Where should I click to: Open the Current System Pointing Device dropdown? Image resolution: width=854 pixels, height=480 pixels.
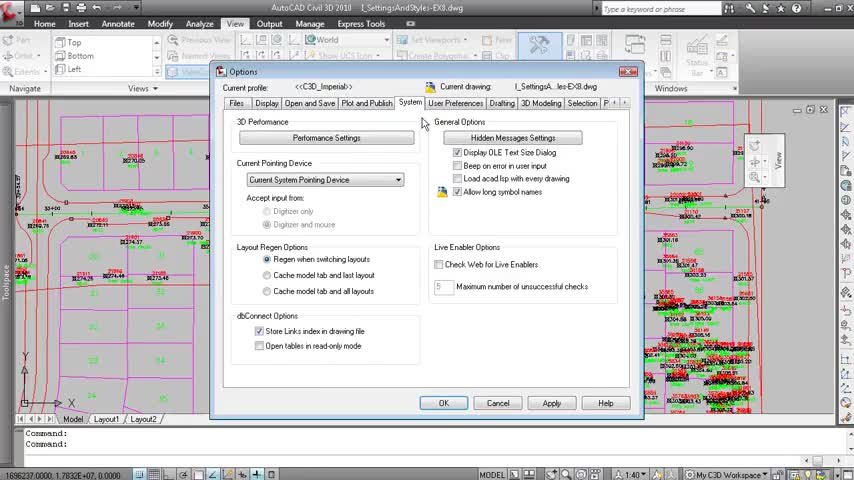point(325,180)
